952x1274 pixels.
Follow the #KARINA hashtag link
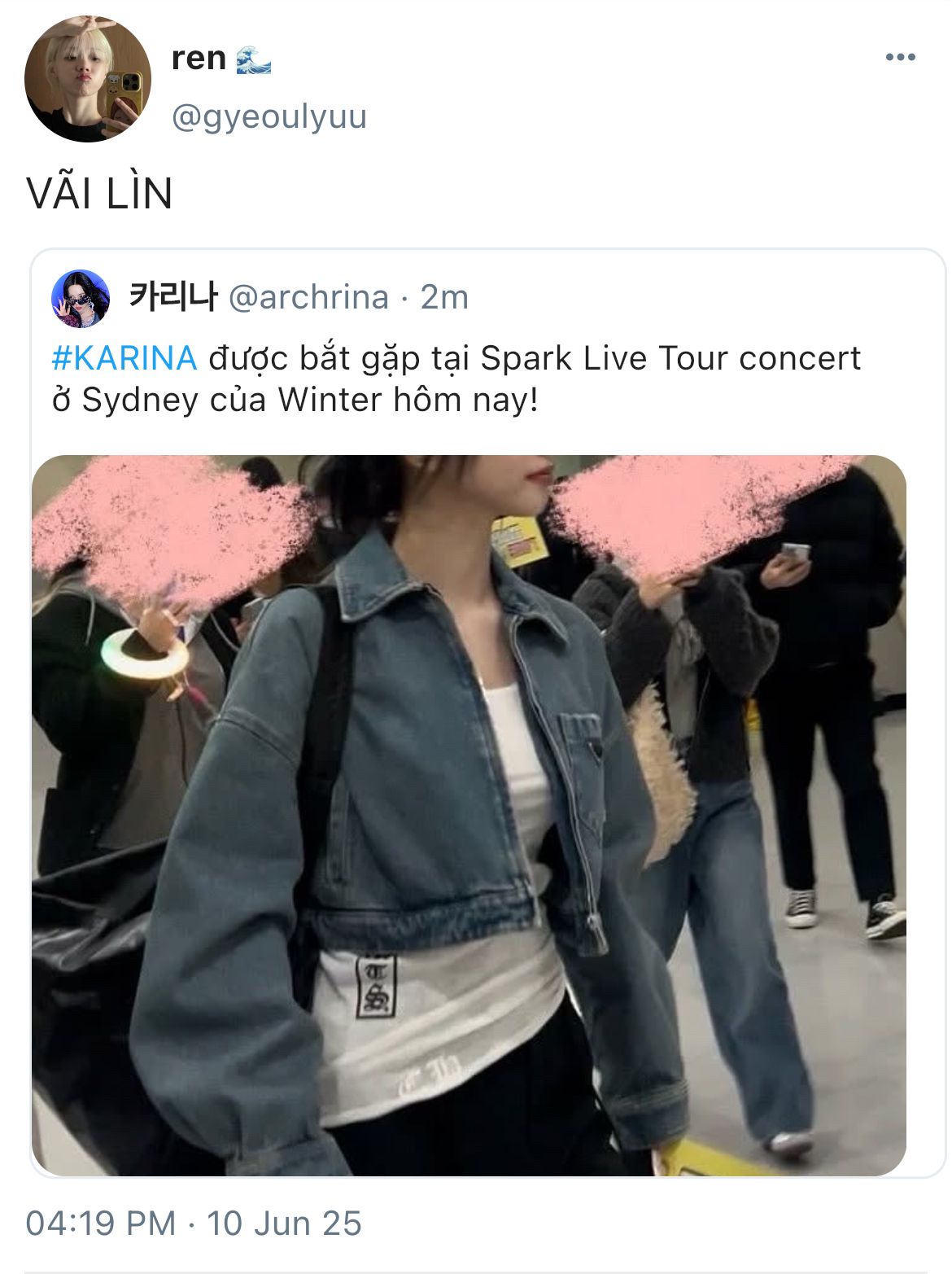point(124,358)
